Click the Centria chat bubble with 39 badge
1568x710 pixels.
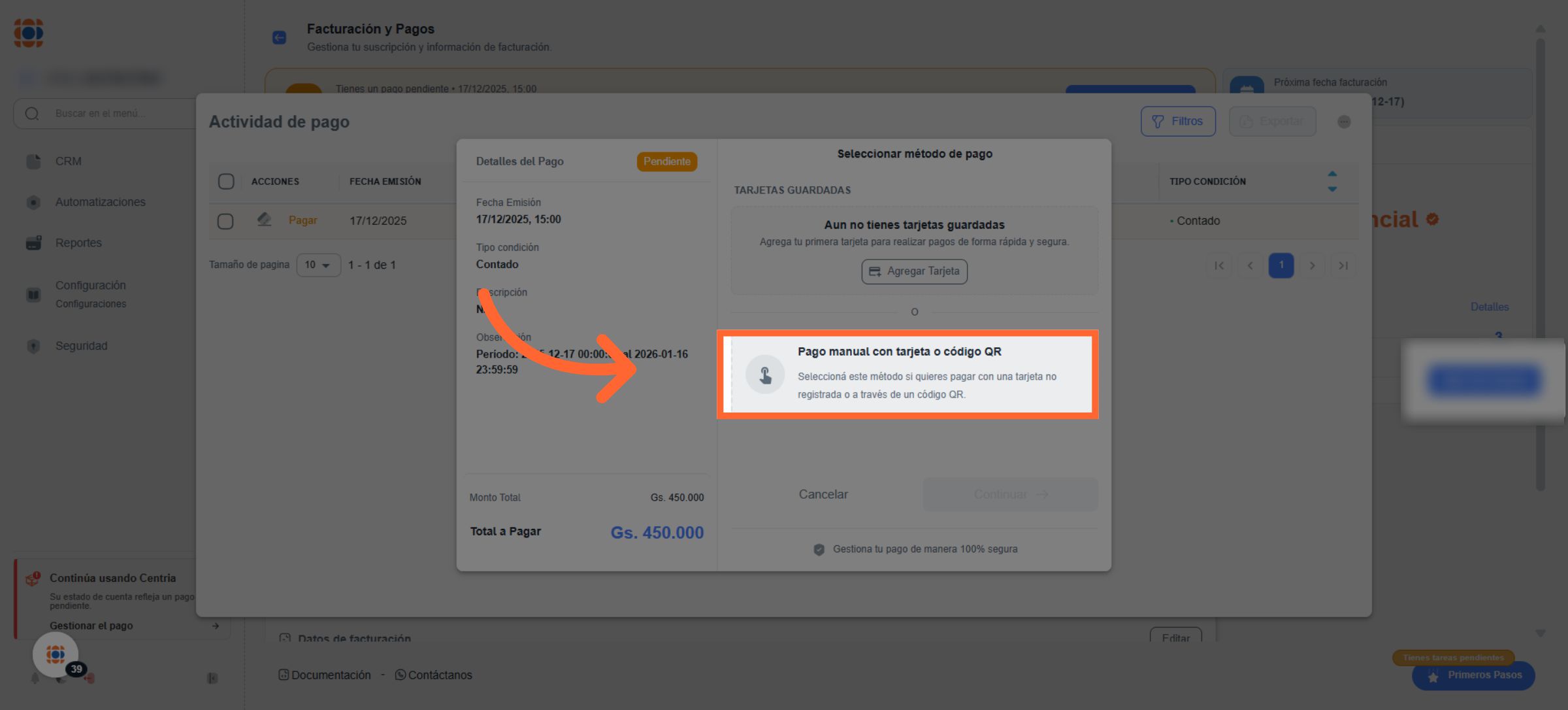pyautogui.click(x=56, y=654)
